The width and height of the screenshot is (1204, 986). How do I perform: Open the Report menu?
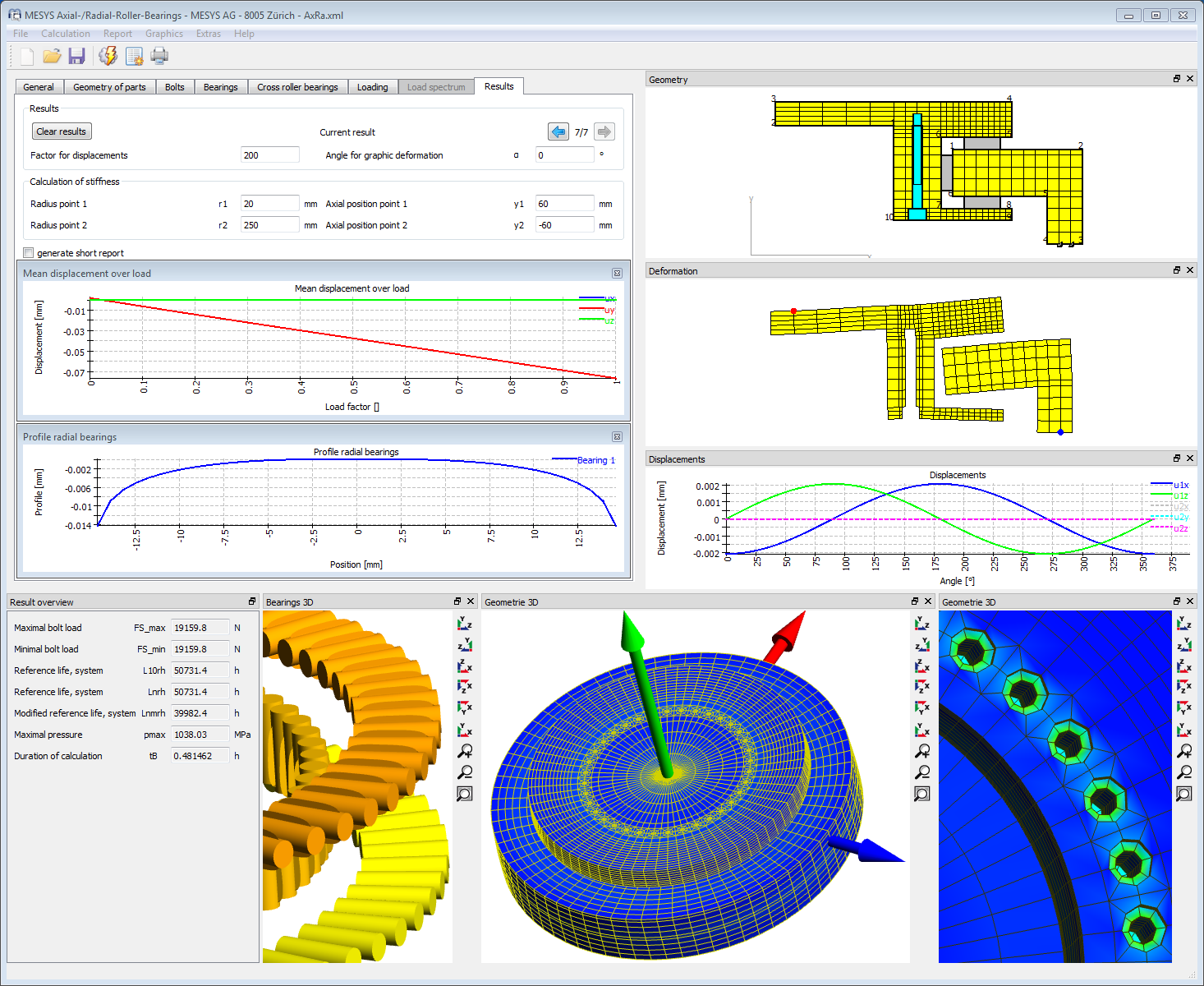[x=117, y=34]
